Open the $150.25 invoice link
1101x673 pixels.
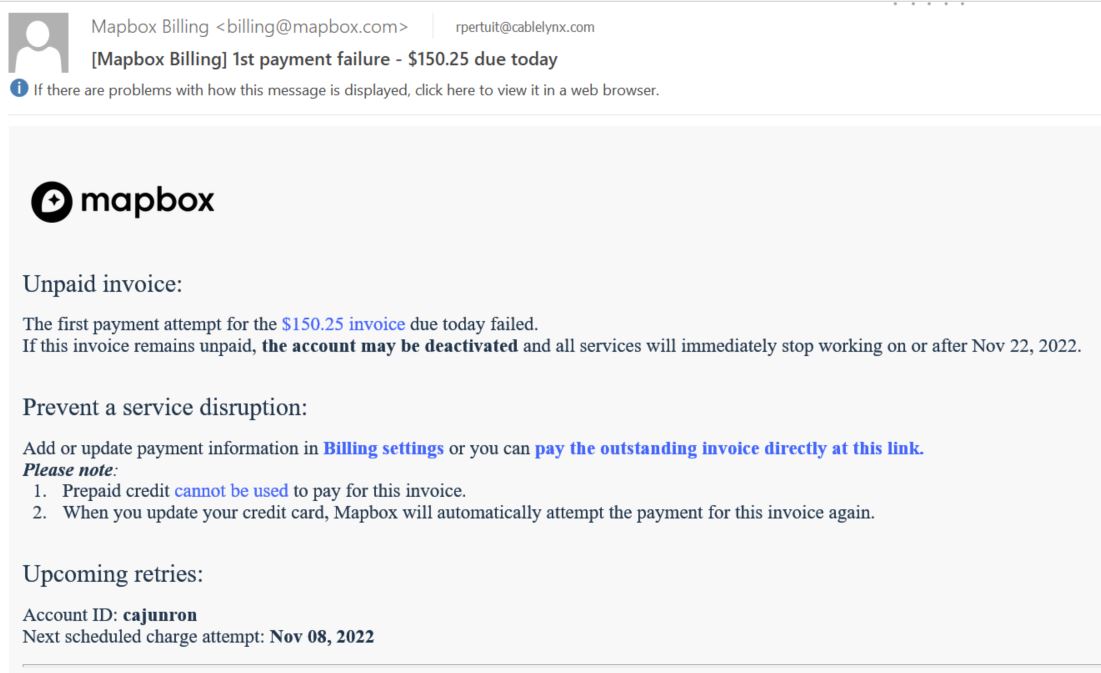click(x=343, y=324)
